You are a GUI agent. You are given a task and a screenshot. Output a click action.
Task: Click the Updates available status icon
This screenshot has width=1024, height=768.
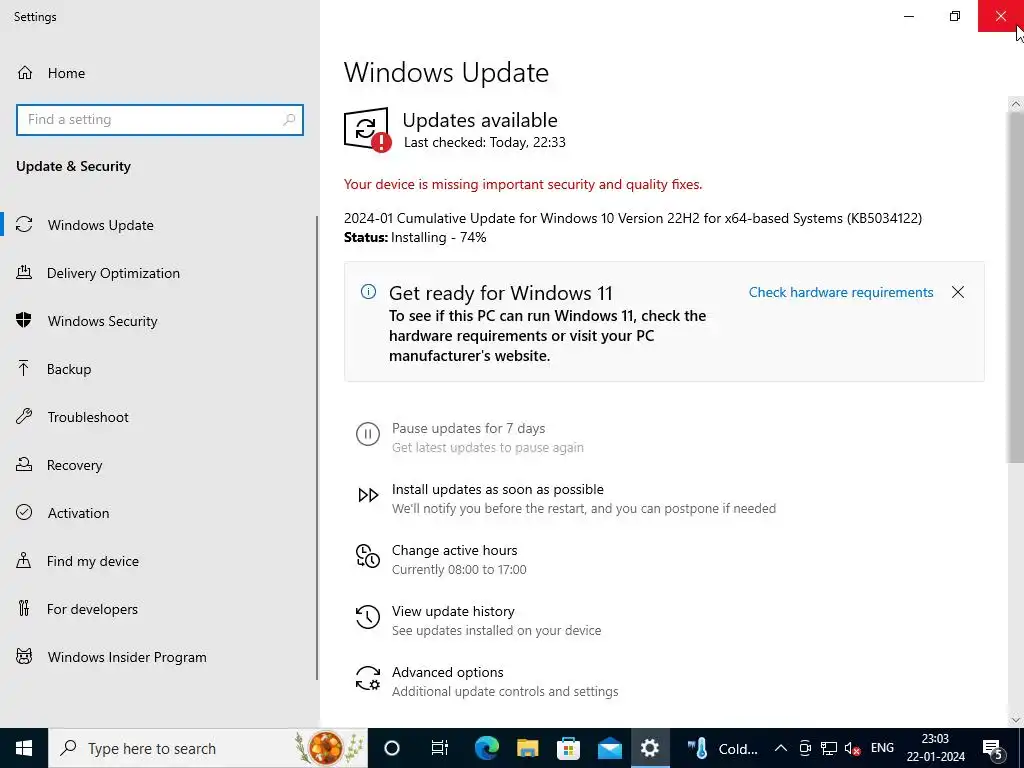[367, 129]
